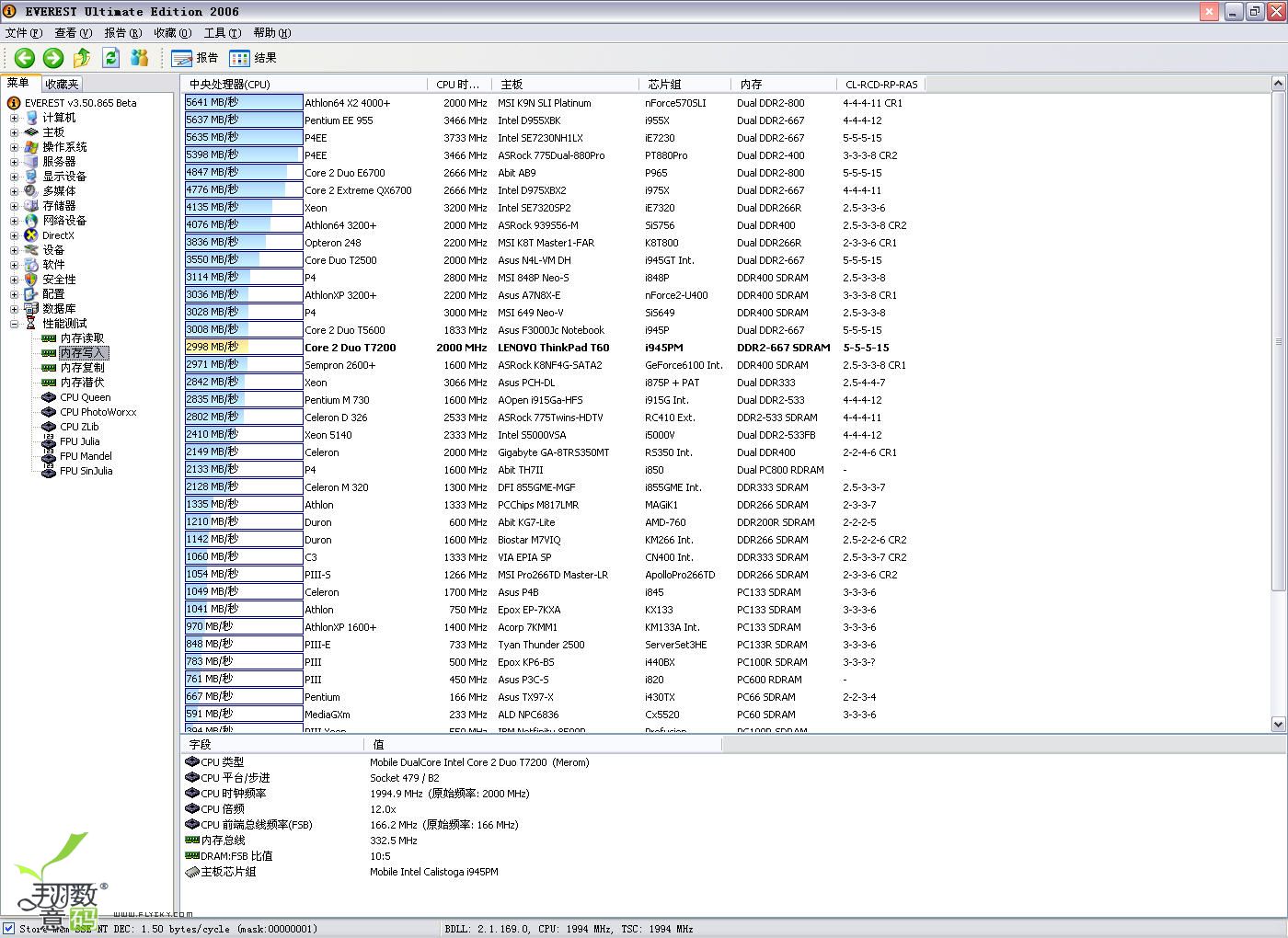Click the Up level toolbar icon

(x=82, y=58)
